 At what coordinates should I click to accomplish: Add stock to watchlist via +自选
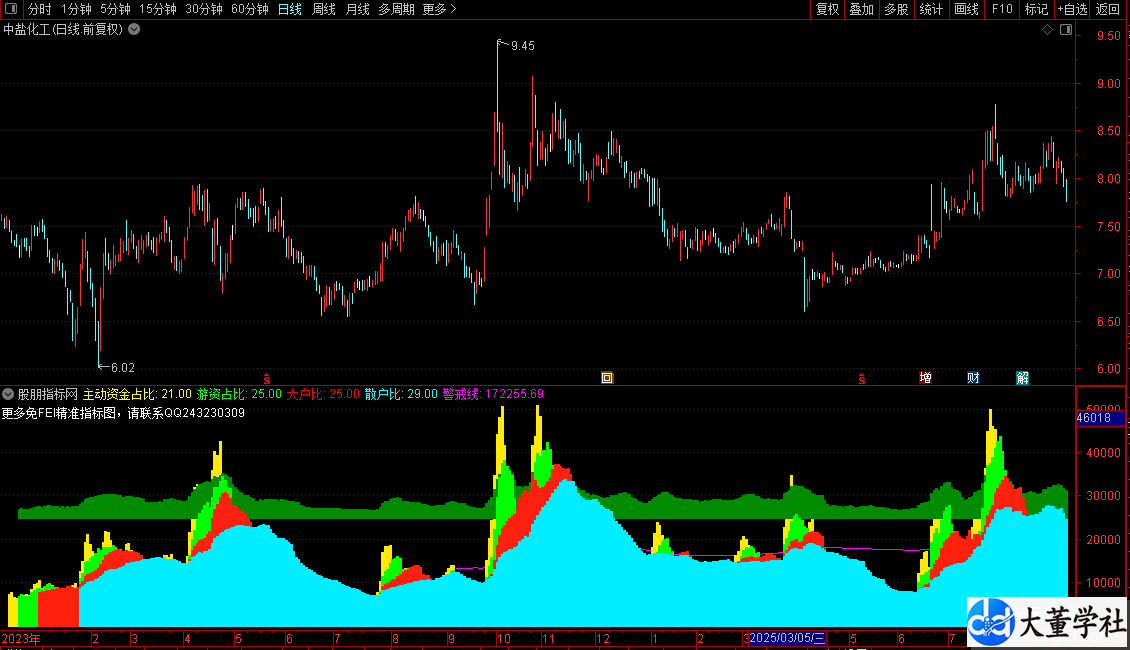coord(1071,9)
